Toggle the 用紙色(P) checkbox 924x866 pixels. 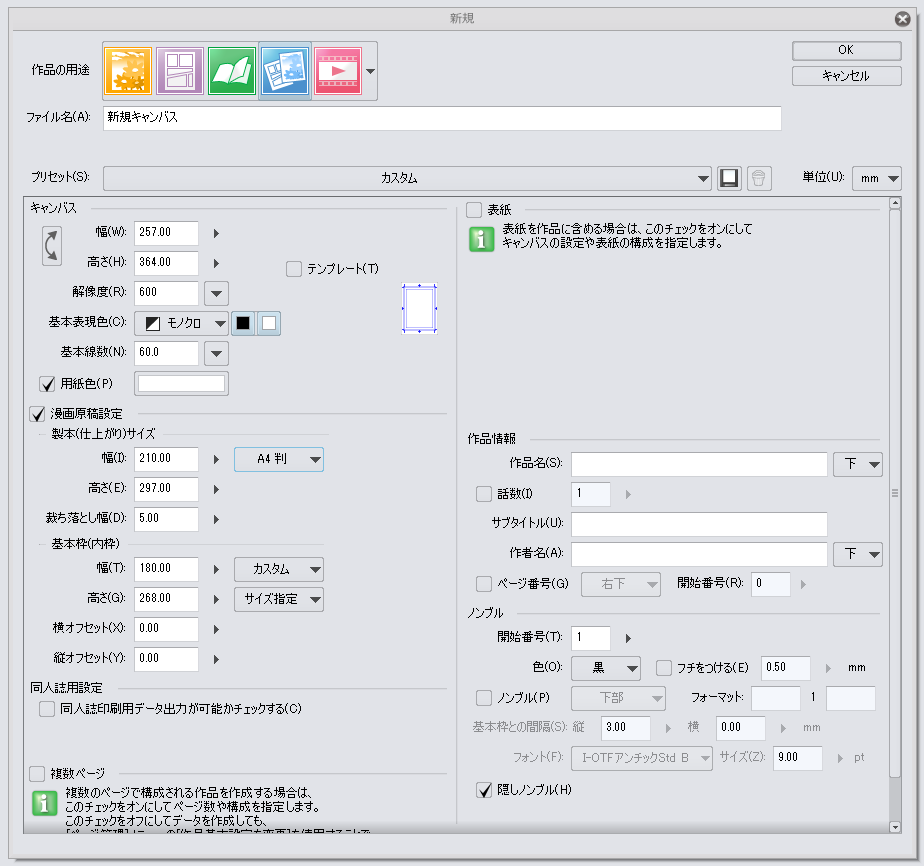[47, 384]
